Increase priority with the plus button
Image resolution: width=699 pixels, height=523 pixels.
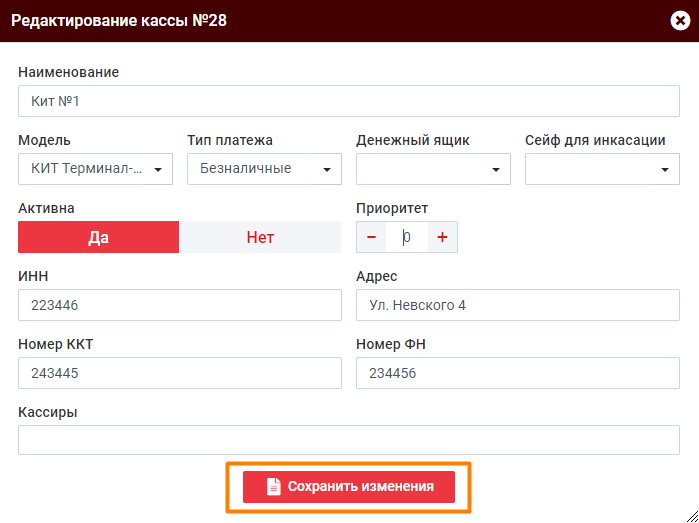(442, 237)
